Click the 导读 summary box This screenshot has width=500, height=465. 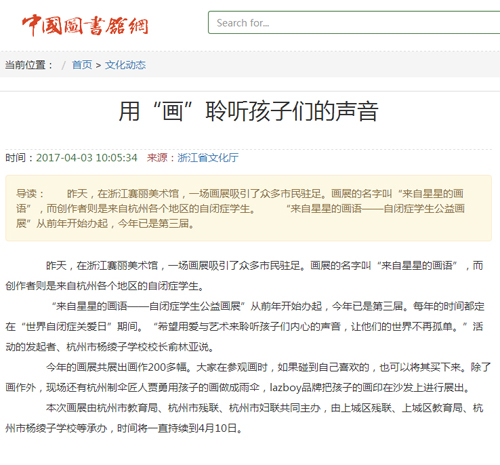pyautogui.click(x=248, y=208)
